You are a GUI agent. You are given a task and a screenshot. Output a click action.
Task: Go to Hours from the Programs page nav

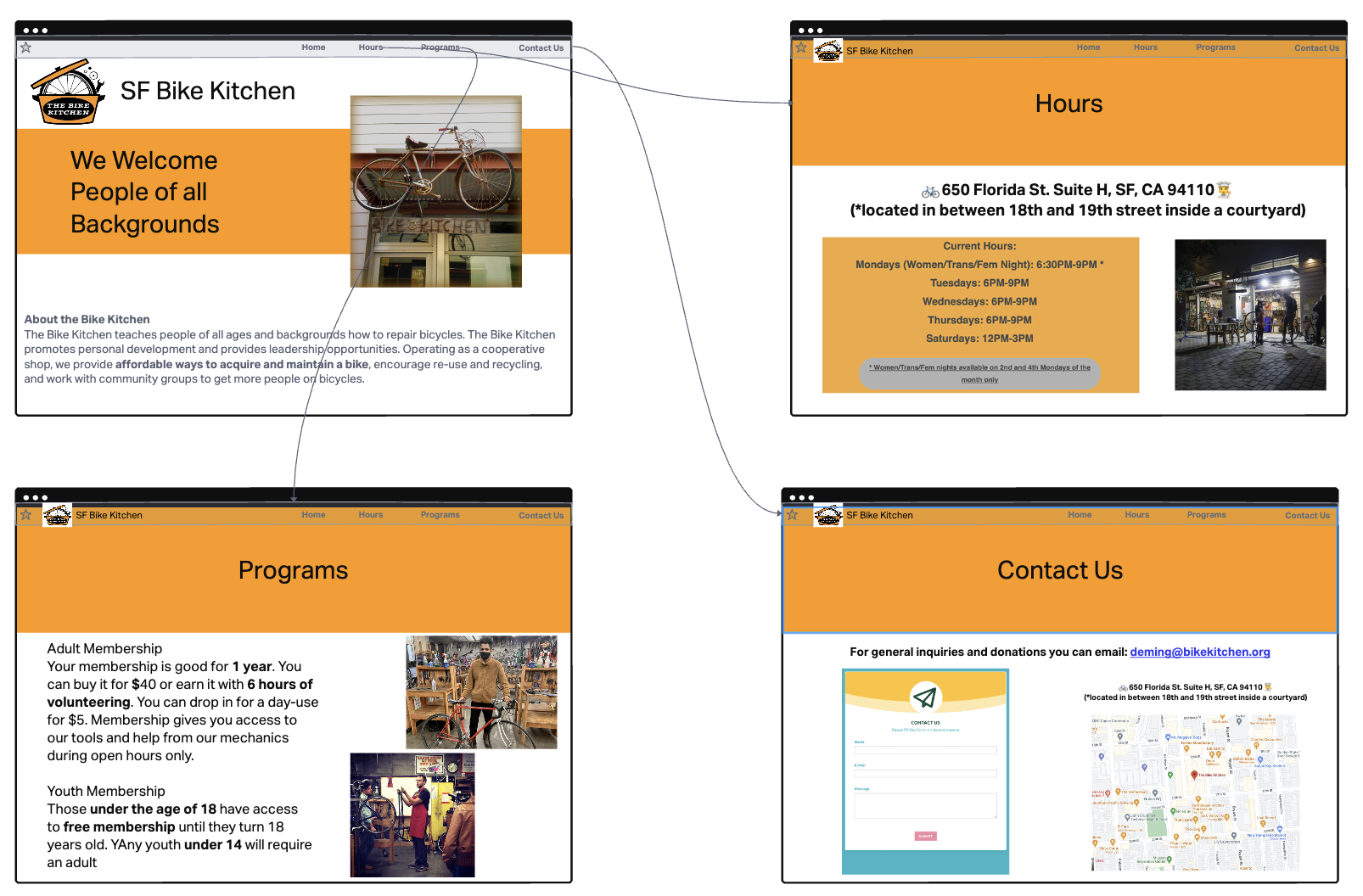[x=370, y=515]
